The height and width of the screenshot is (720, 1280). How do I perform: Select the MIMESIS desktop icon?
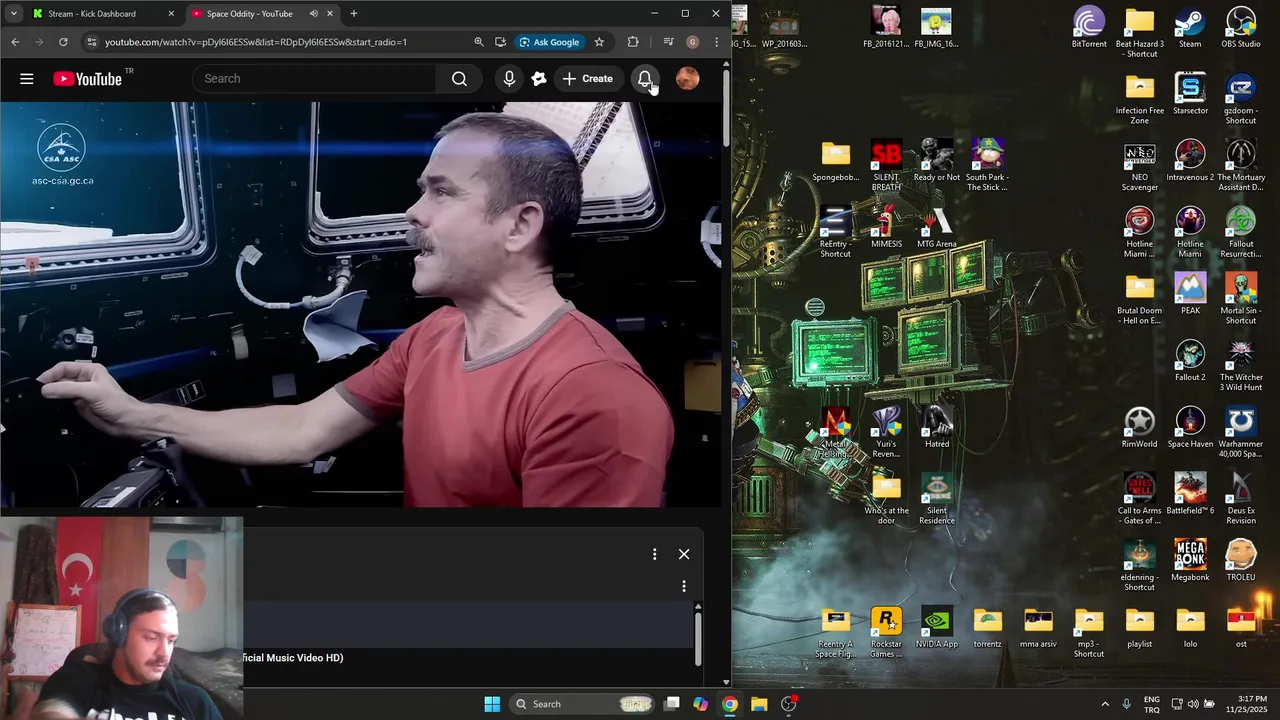click(886, 228)
